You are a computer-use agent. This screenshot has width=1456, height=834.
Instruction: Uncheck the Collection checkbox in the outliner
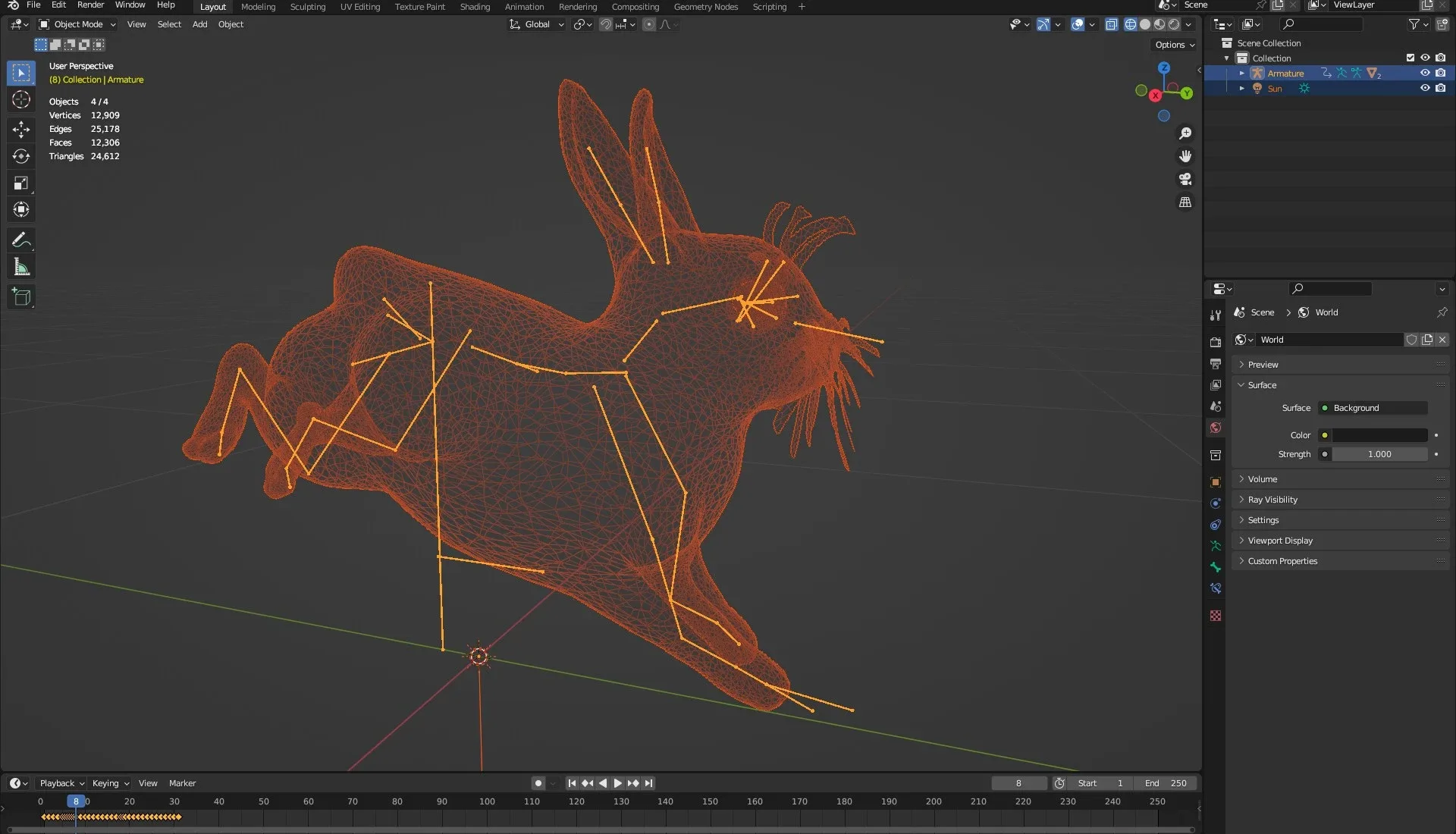[x=1410, y=58]
